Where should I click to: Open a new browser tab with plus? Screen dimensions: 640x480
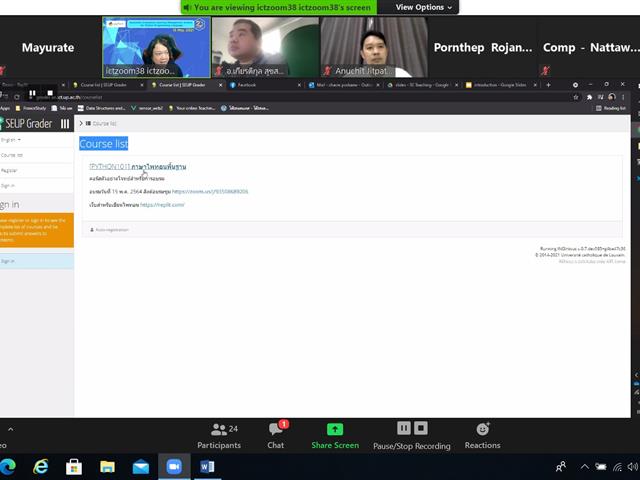click(x=548, y=85)
